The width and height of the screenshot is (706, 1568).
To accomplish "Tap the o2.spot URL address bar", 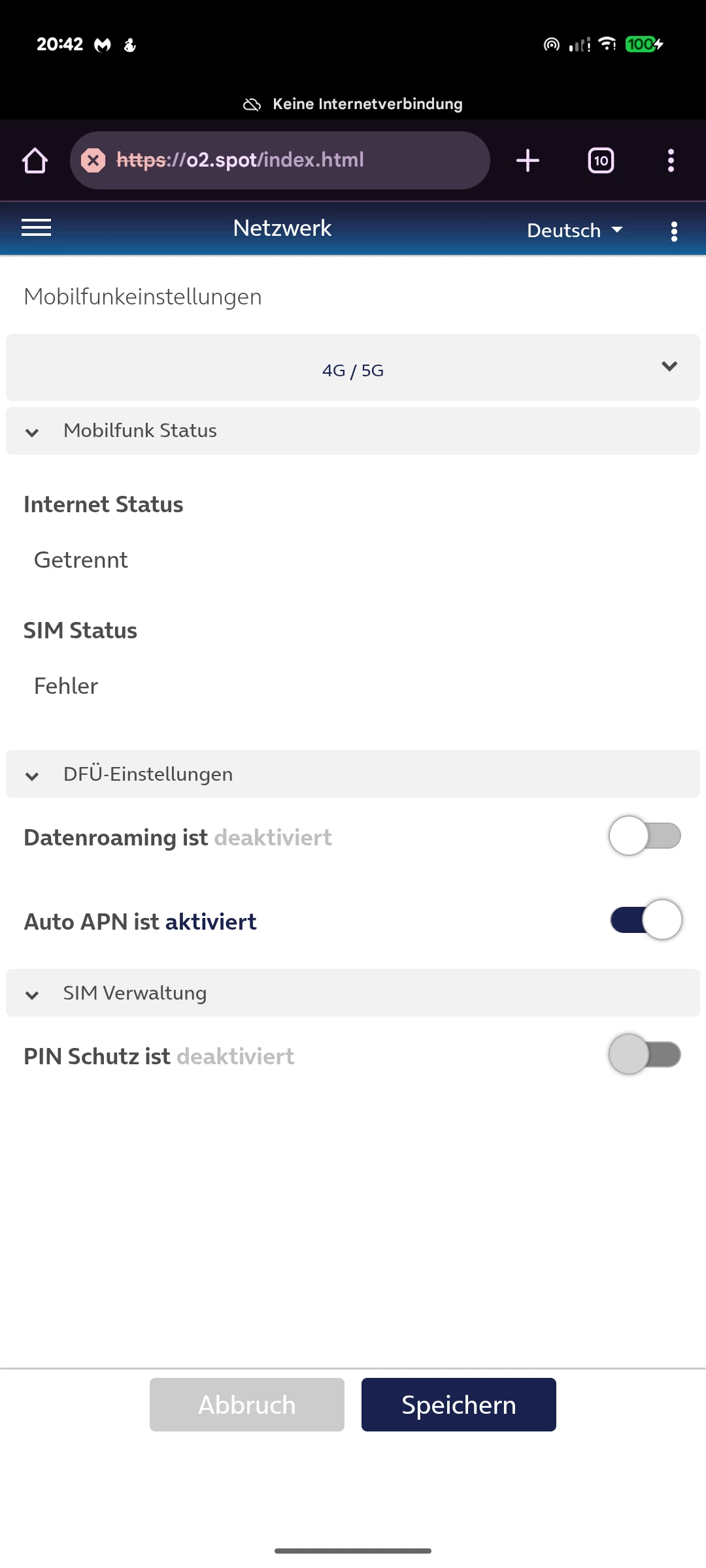I will pos(288,160).
